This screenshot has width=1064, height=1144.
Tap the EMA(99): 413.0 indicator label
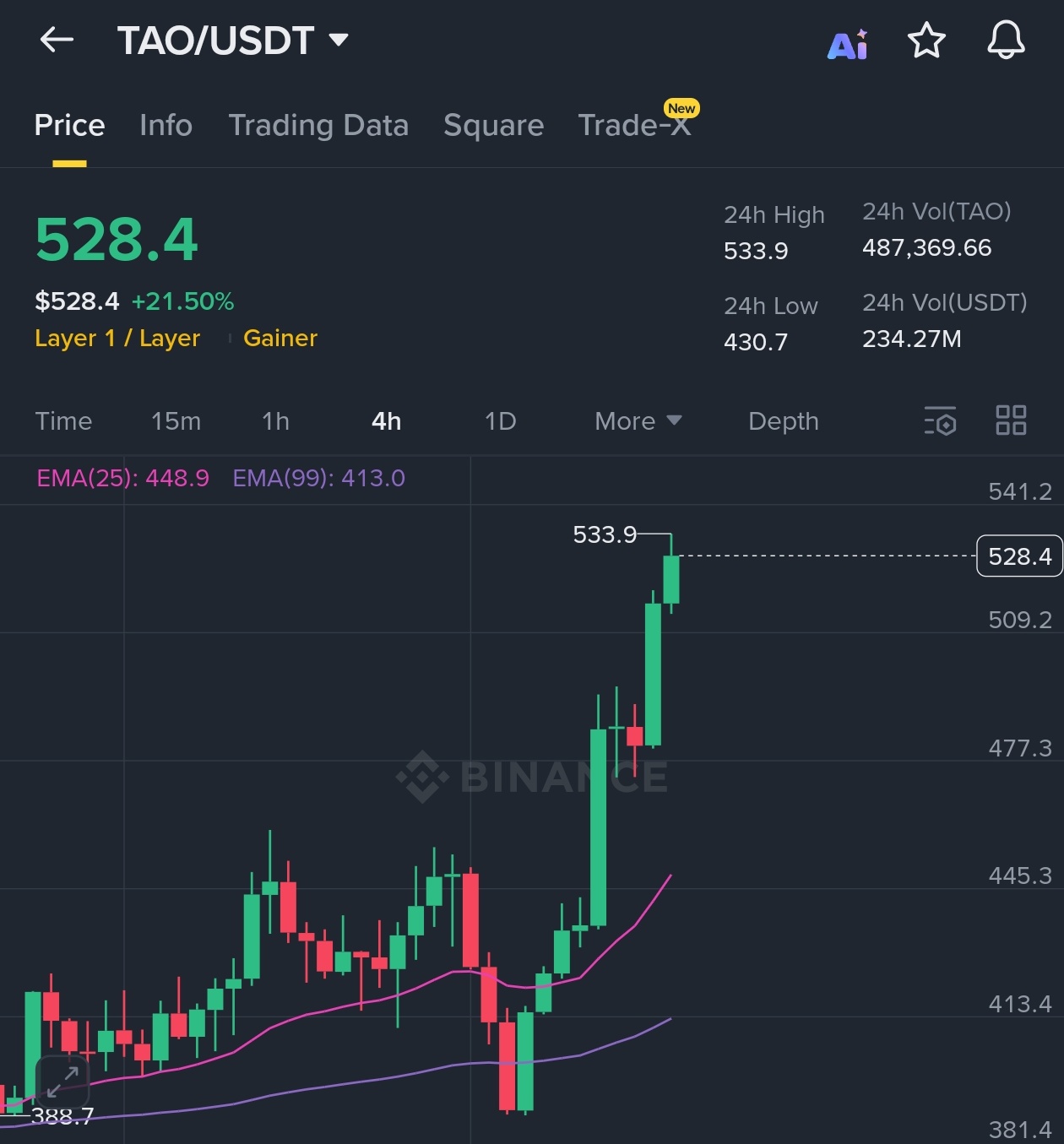319,478
